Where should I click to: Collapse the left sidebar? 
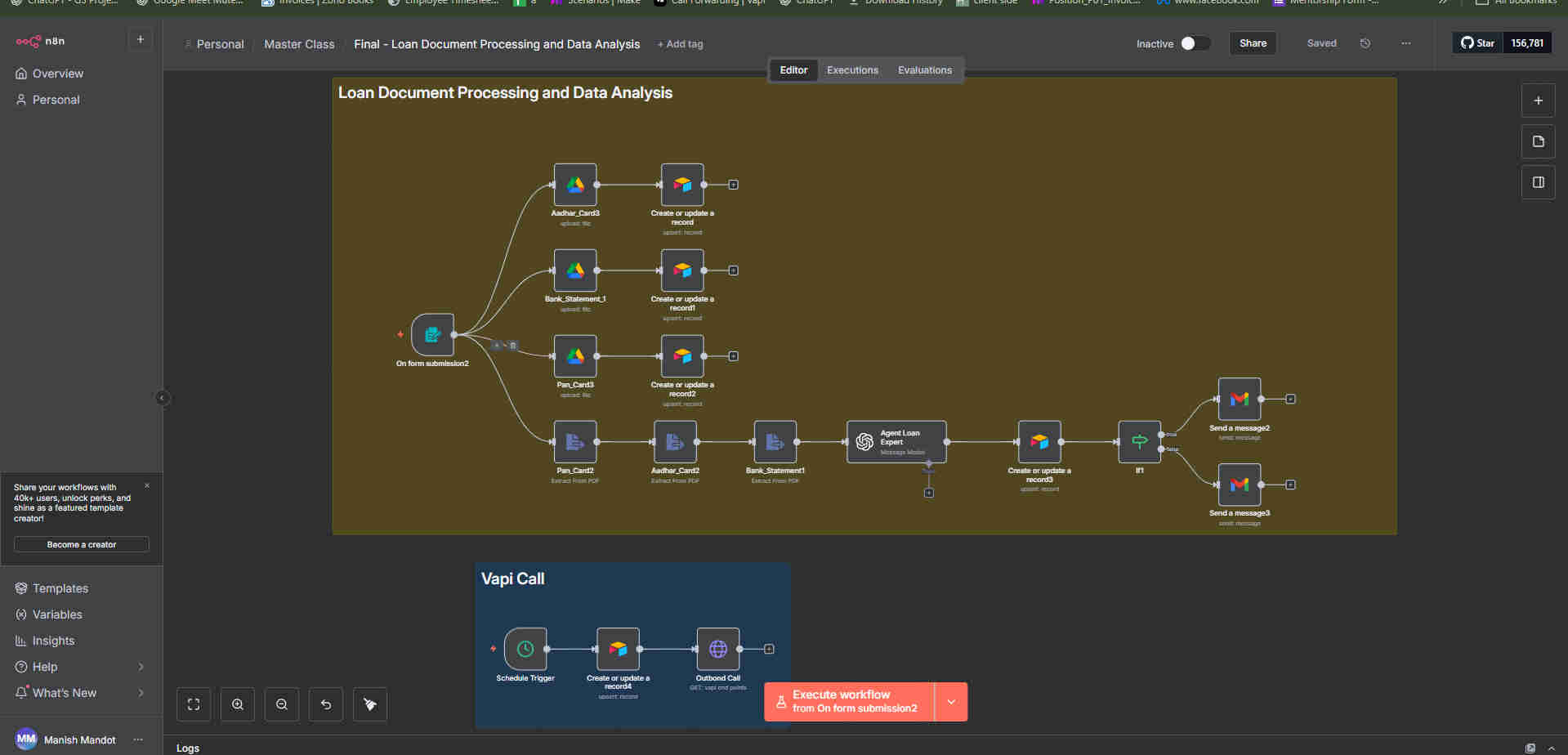coord(162,398)
